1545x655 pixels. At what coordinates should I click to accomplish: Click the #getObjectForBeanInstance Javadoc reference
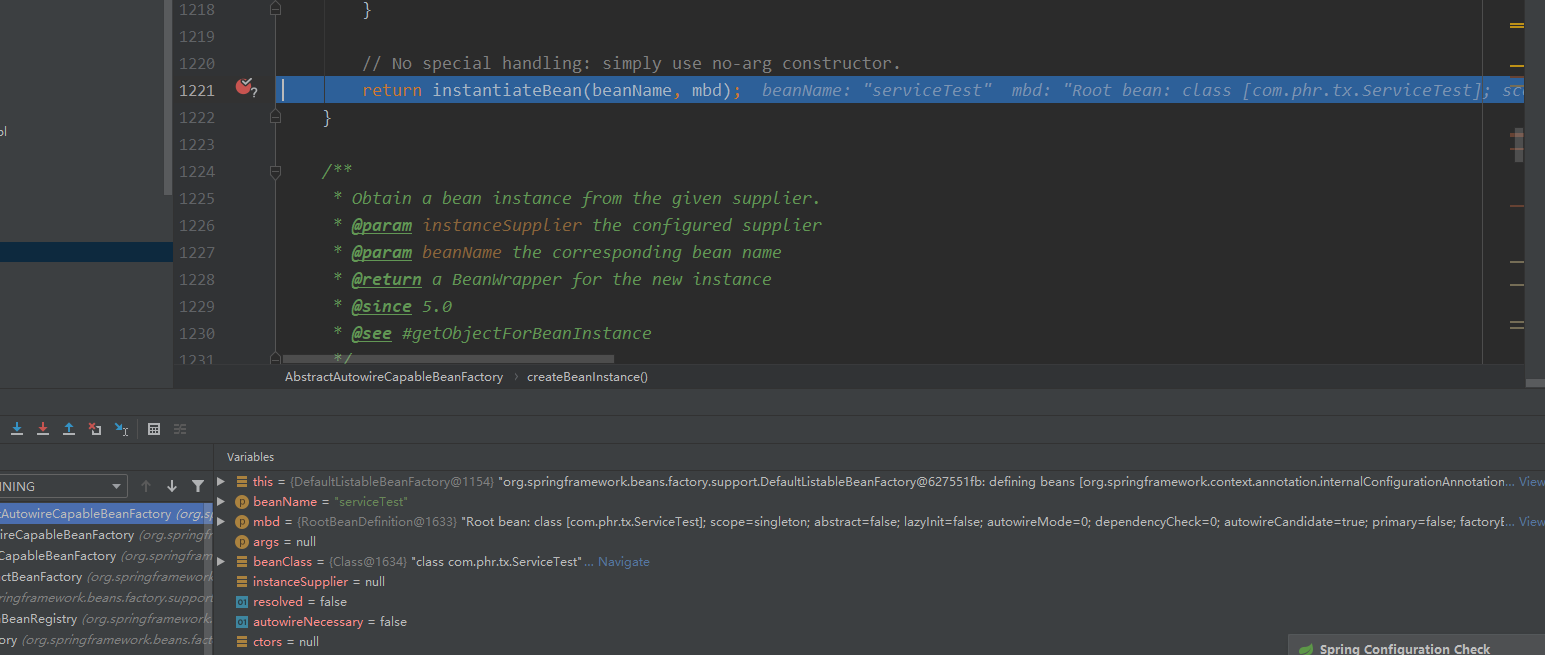(527, 333)
